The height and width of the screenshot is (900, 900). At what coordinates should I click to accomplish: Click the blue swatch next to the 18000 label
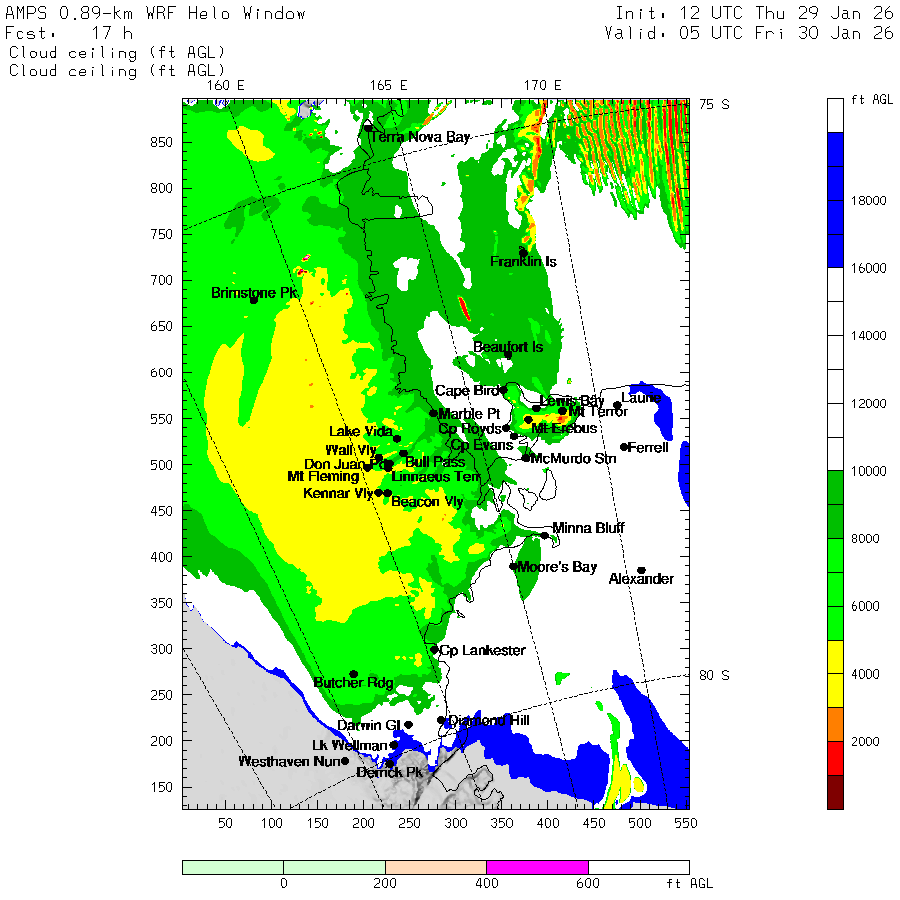[835, 200]
